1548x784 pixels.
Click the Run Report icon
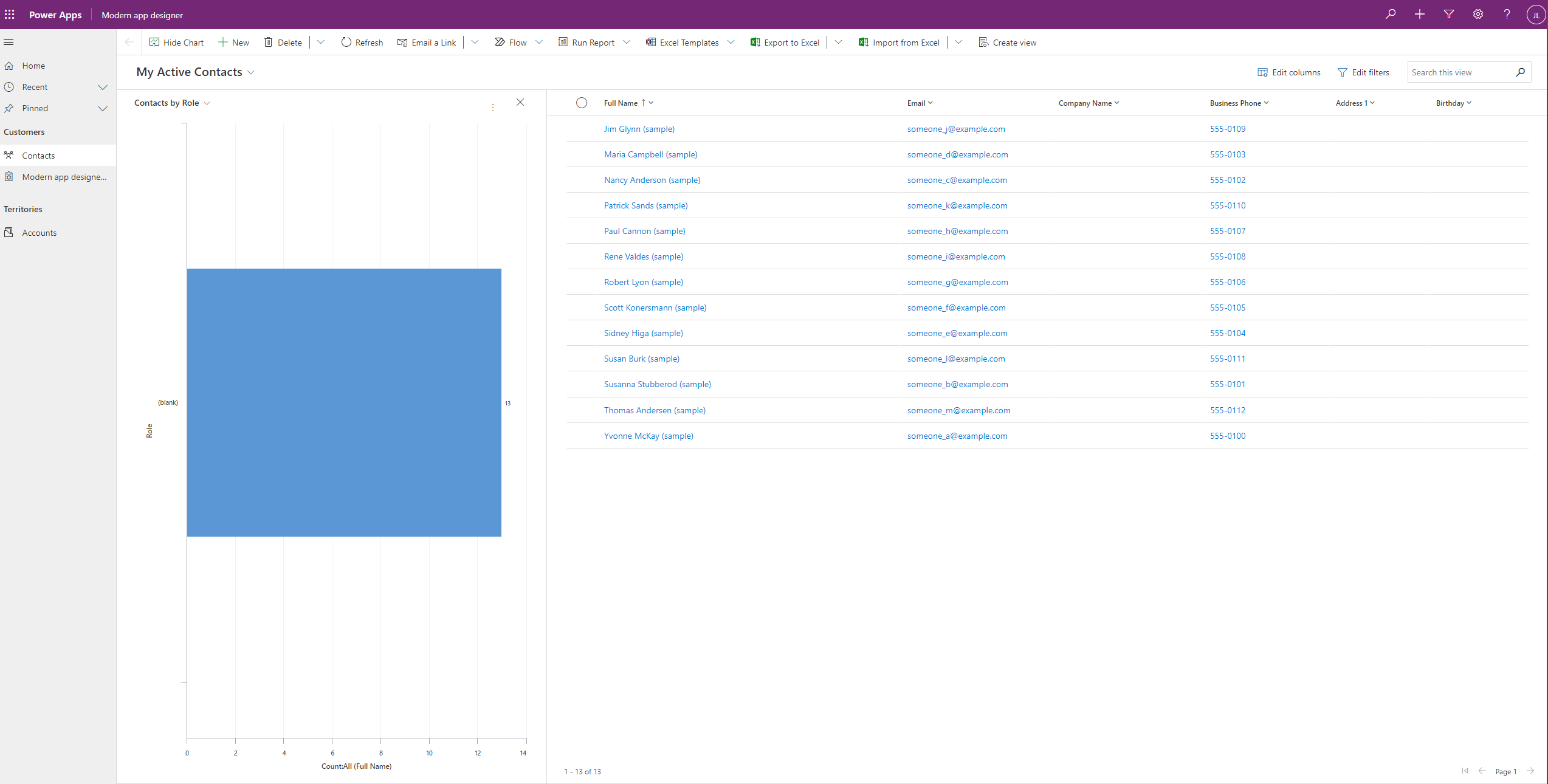click(563, 42)
